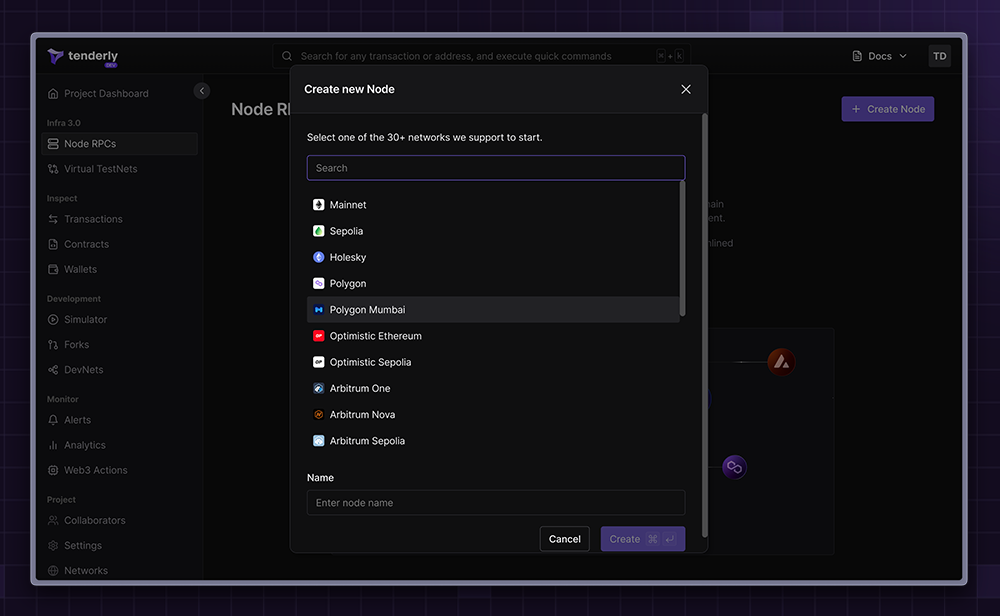
Task: Click the Tenderly logo icon
Action: tap(55, 57)
